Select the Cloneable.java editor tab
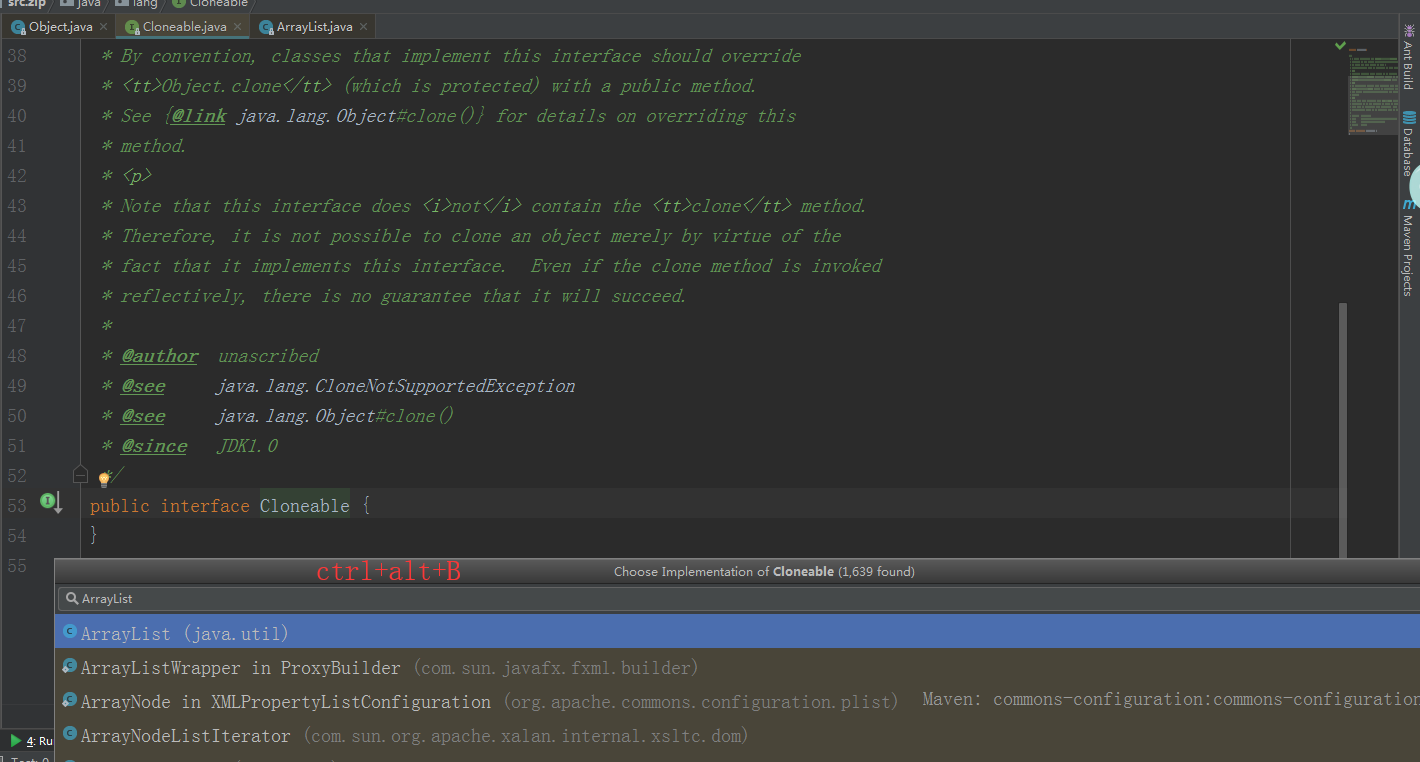This screenshot has height=762, width=1420. pyautogui.click(x=184, y=26)
